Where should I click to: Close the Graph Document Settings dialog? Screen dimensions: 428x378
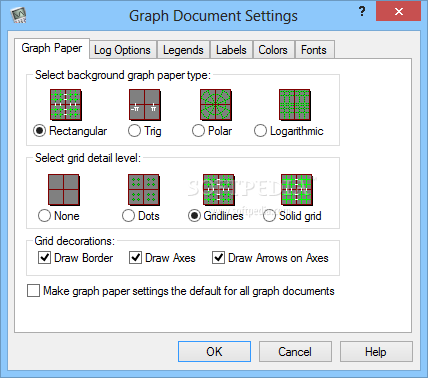[x=398, y=12]
